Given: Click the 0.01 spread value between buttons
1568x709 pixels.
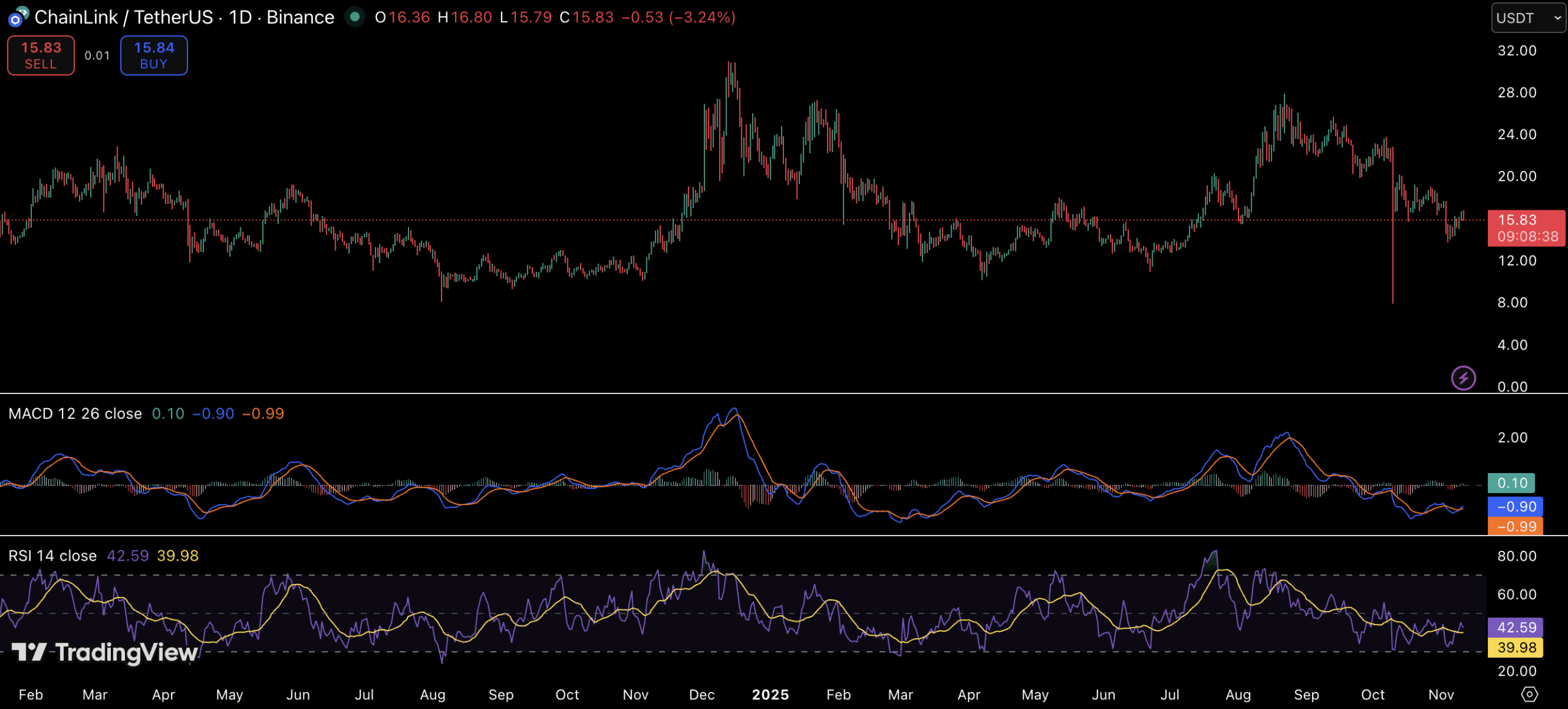Looking at the screenshot, I should (97, 56).
